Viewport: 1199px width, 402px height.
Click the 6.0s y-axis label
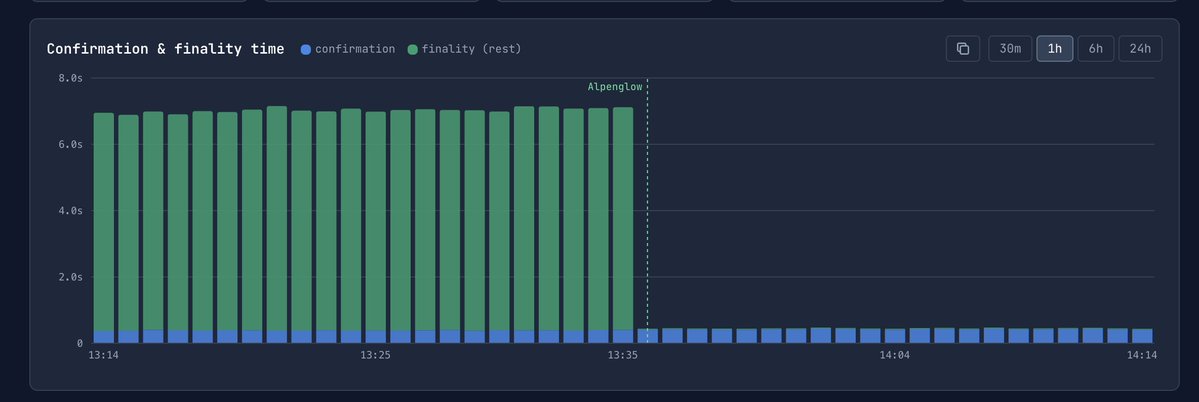(x=70, y=144)
